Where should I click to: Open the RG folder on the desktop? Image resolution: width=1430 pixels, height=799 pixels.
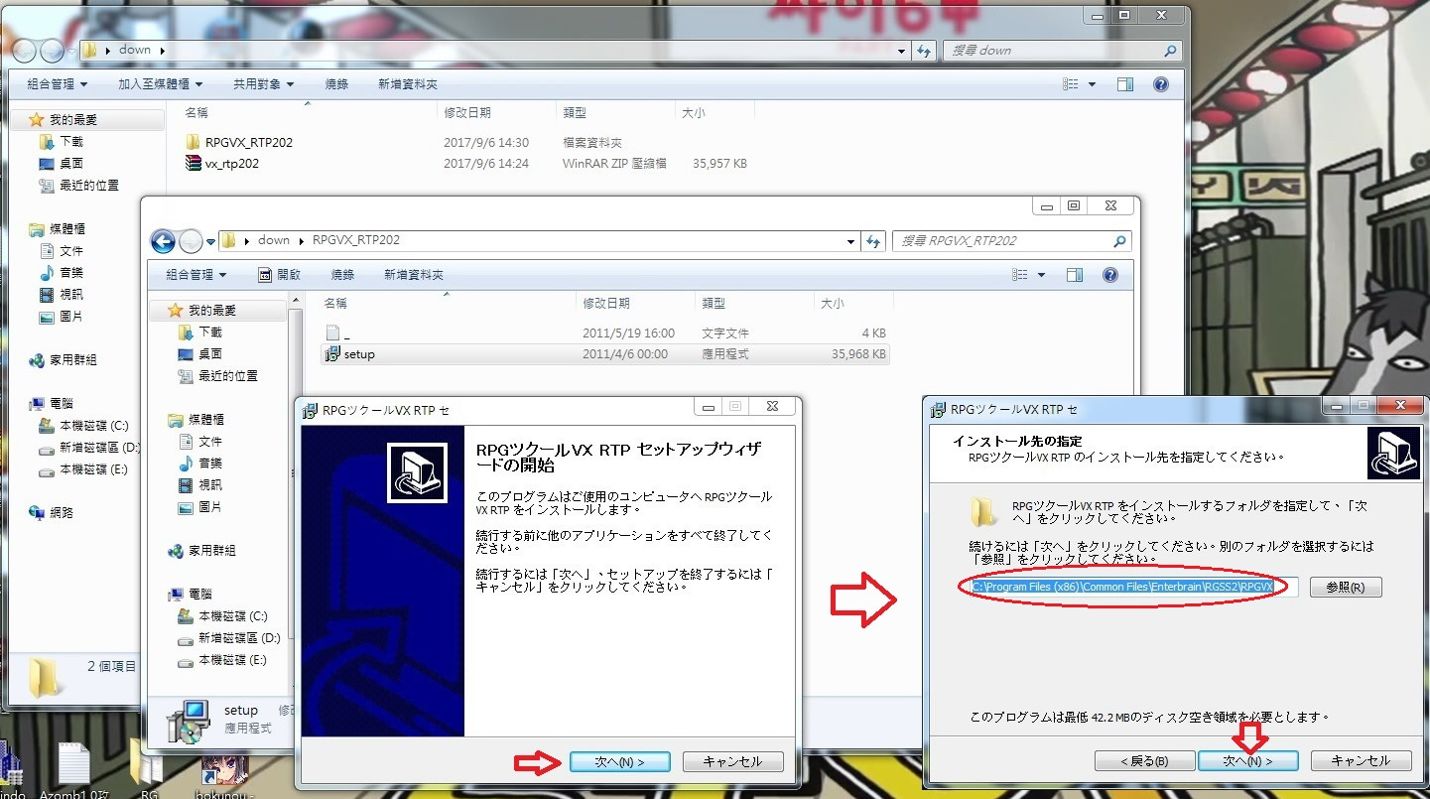pyautogui.click(x=147, y=770)
